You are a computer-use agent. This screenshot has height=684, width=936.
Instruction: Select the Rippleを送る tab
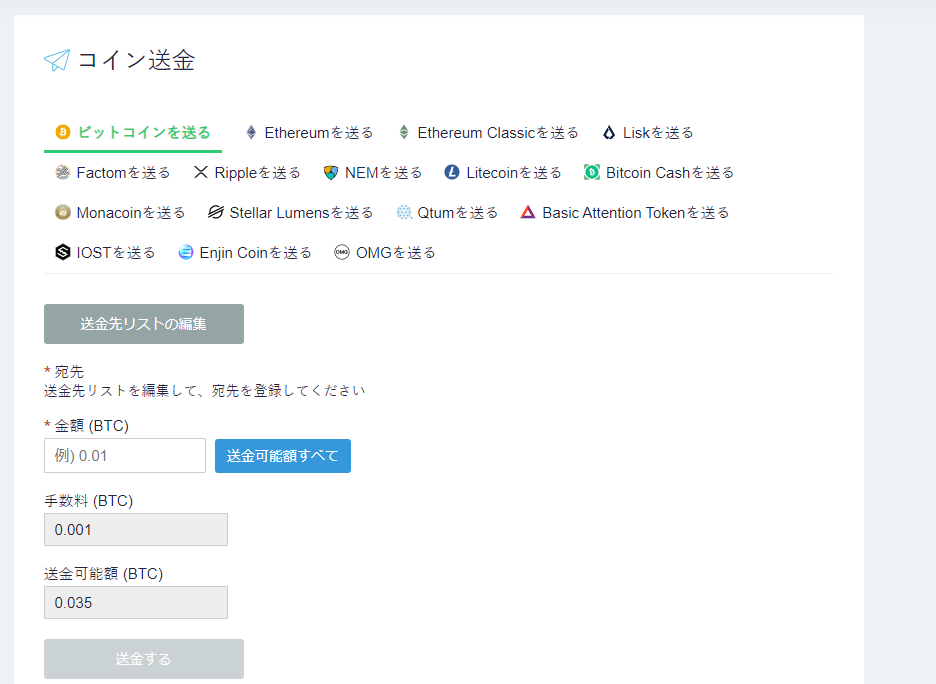coord(247,172)
